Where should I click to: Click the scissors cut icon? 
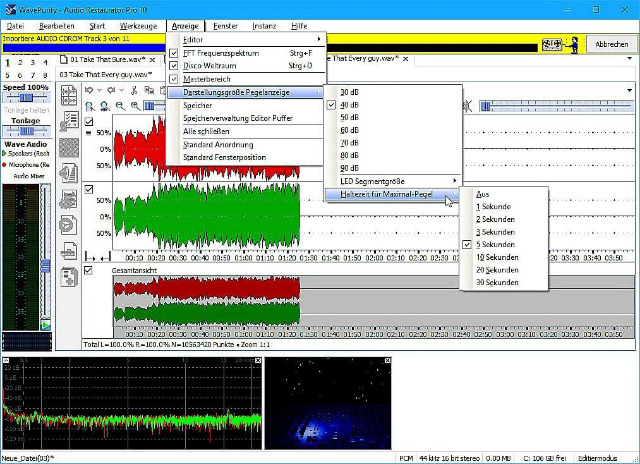click(x=133, y=90)
